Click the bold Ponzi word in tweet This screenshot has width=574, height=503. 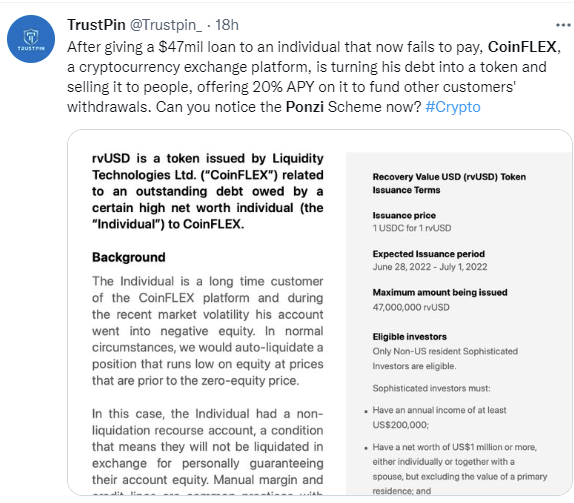tap(305, 107)
